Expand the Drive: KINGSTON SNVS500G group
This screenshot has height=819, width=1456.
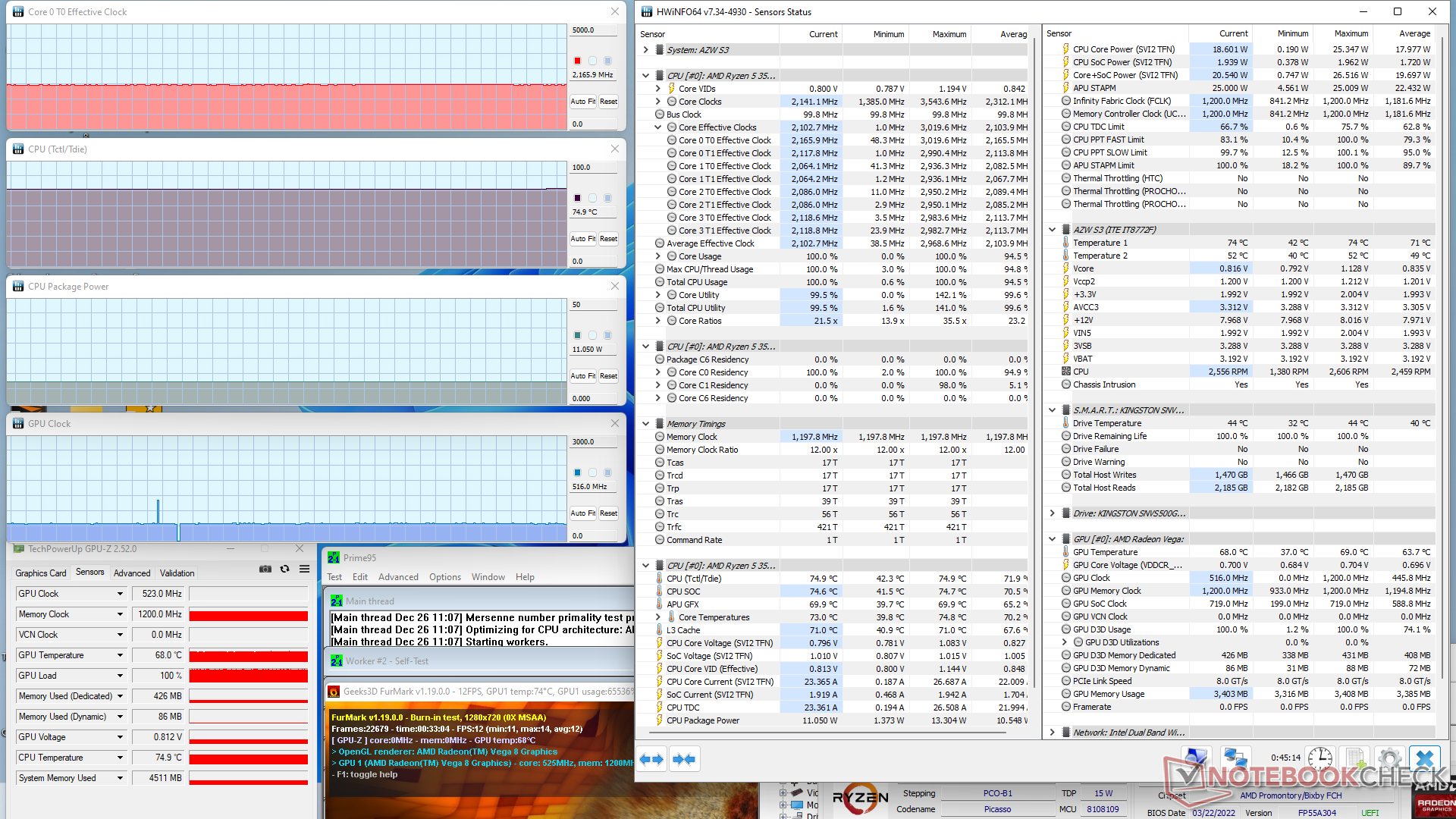(x=1053, y=513)
